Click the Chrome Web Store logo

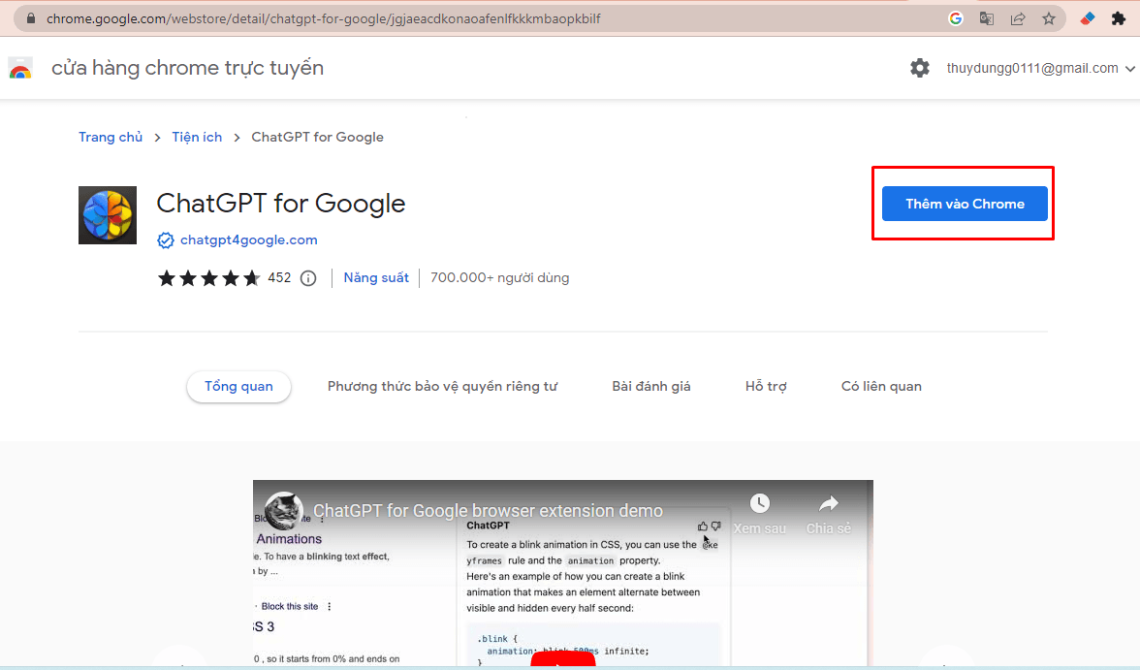pyautogui.click(x=20, y=67)
